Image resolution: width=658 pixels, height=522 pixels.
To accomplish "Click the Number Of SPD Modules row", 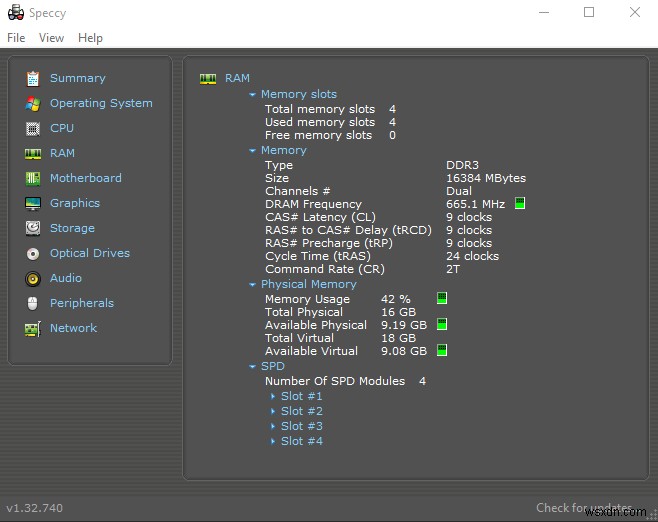I will [345, 381].
